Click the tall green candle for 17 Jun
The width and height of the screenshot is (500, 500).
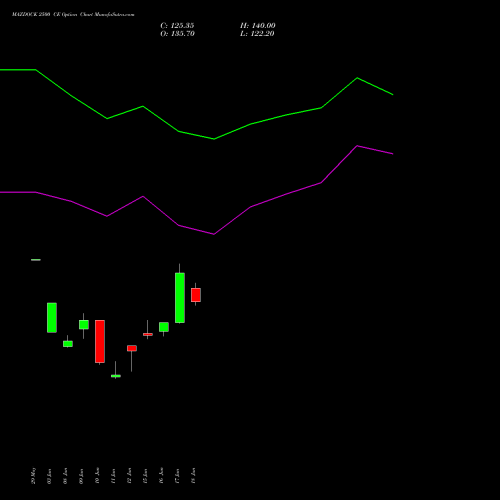coord(180,298)
